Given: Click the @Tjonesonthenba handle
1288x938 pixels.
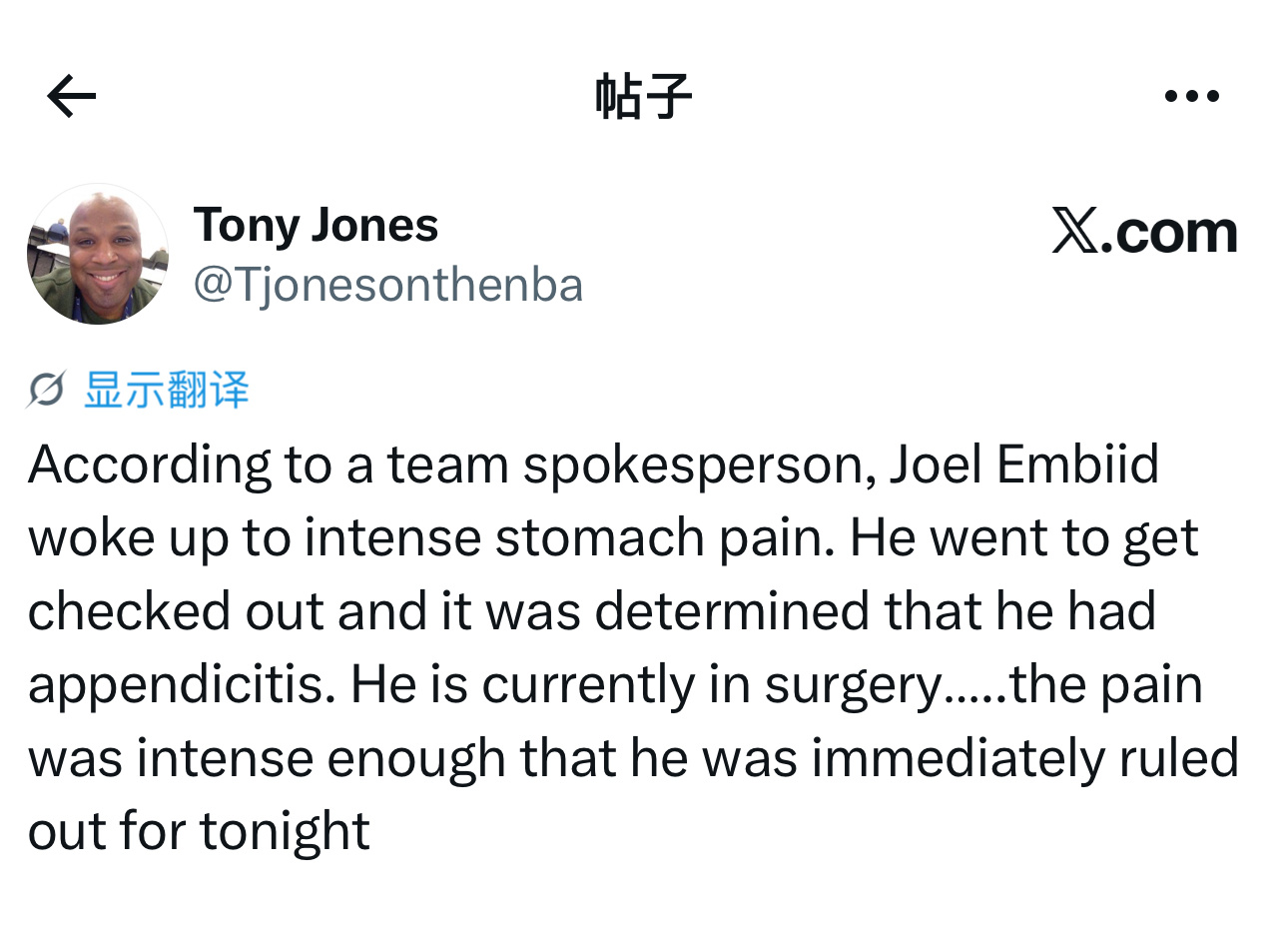Looking at the screenshot, I should [x=387, y=284].
